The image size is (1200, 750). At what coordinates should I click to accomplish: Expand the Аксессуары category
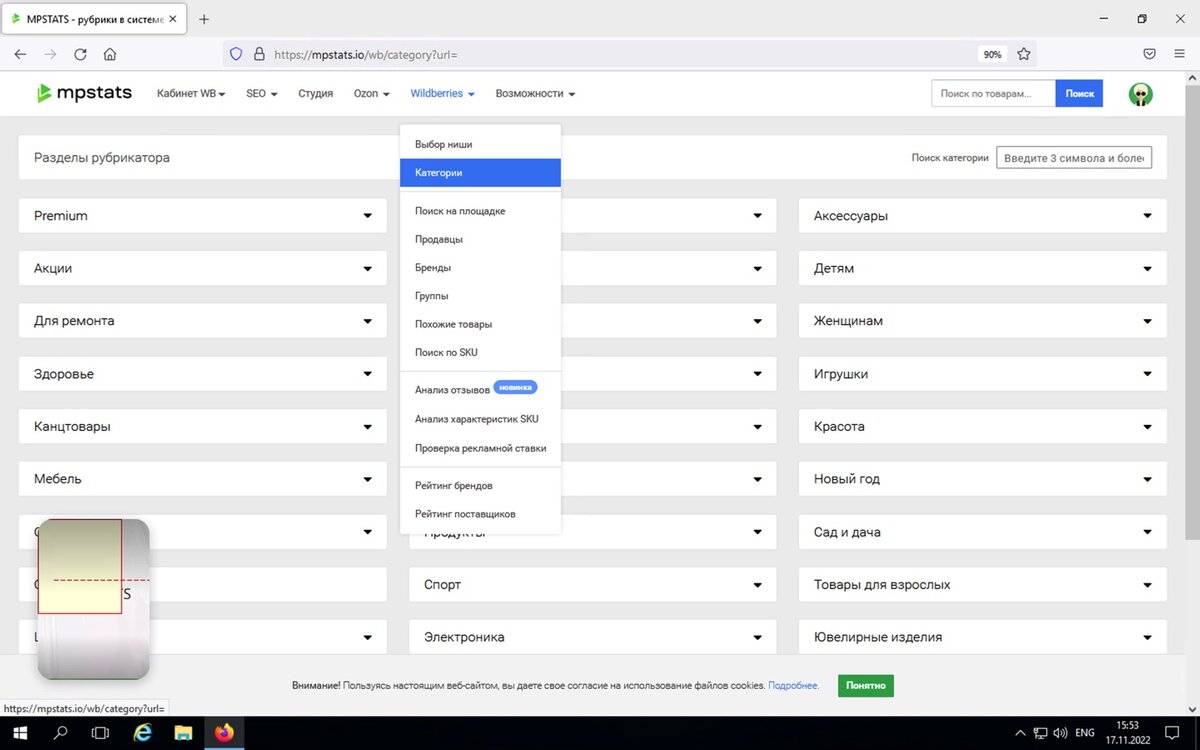(982, 216)
